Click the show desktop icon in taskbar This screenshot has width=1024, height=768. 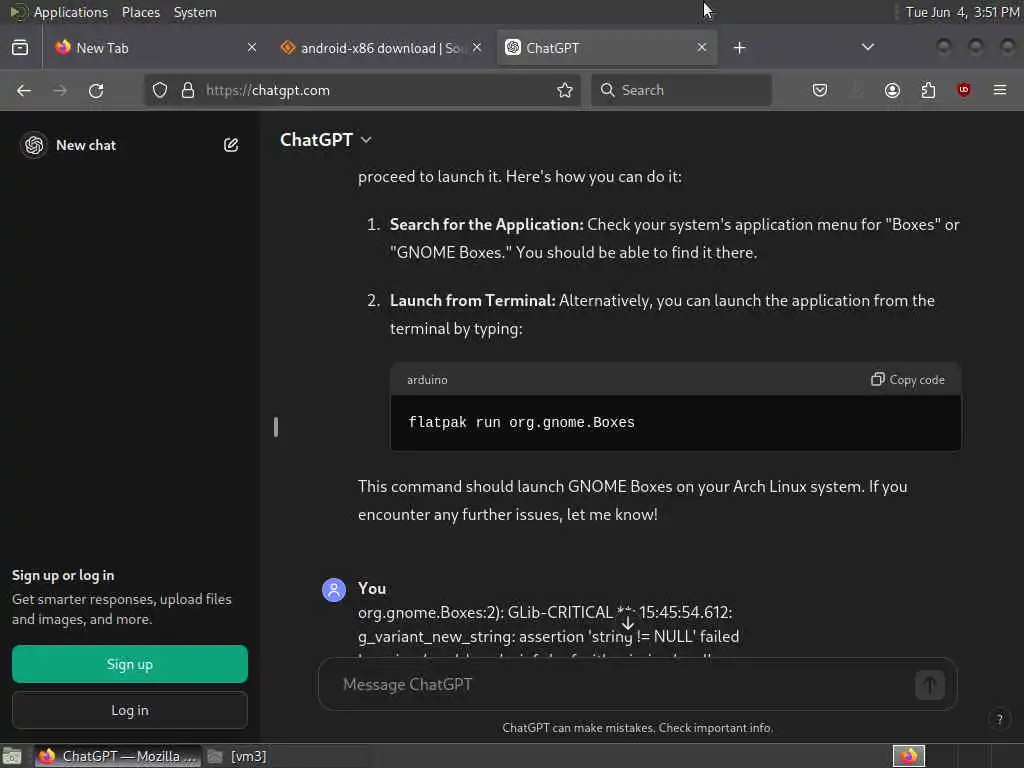12,756
